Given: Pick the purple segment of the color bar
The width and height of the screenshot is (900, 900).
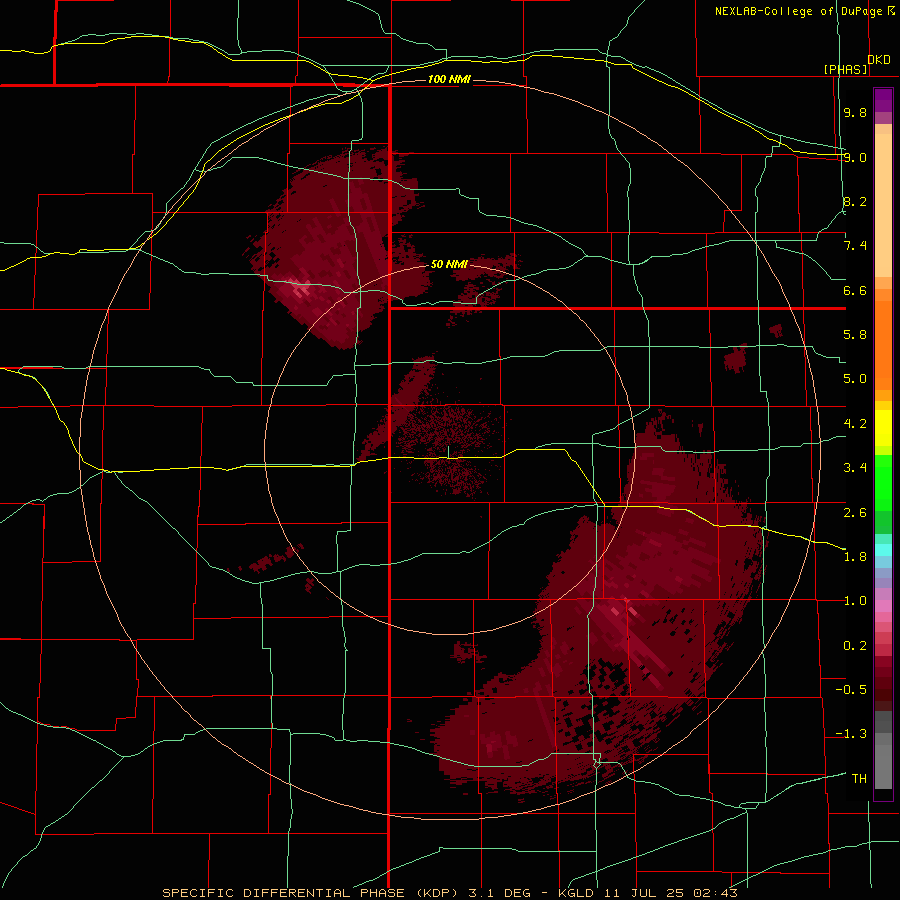Looking at the screenshot, I should pos(883,100).
